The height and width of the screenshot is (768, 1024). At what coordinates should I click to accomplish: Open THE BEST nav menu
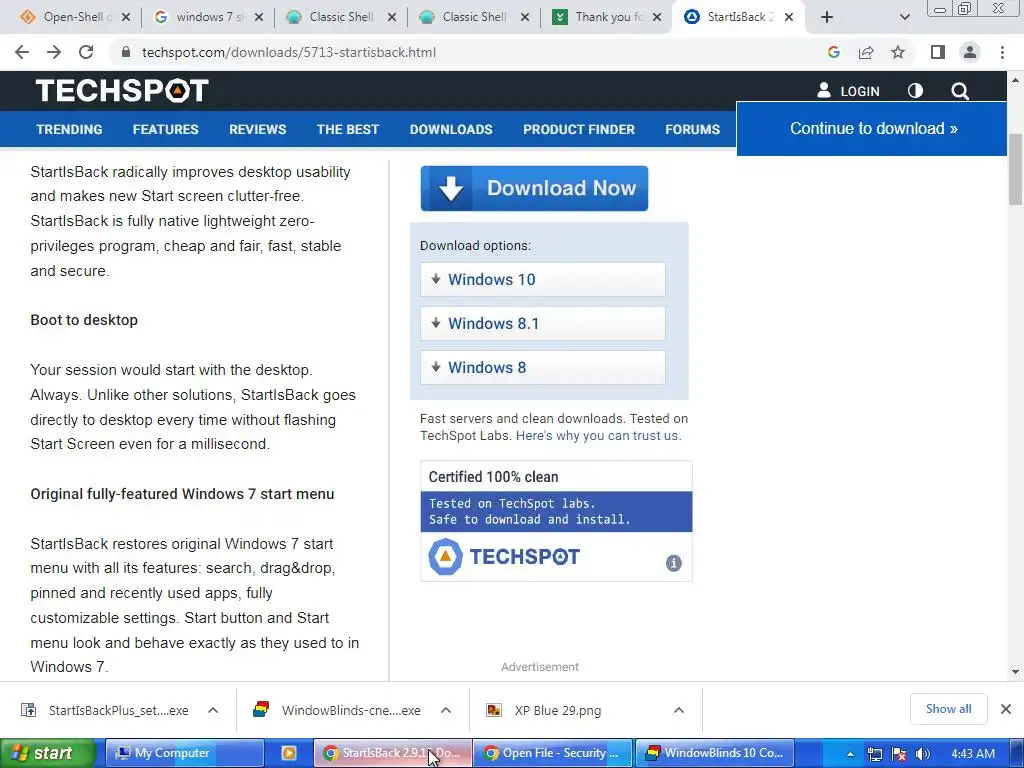(x=347, y=129)
